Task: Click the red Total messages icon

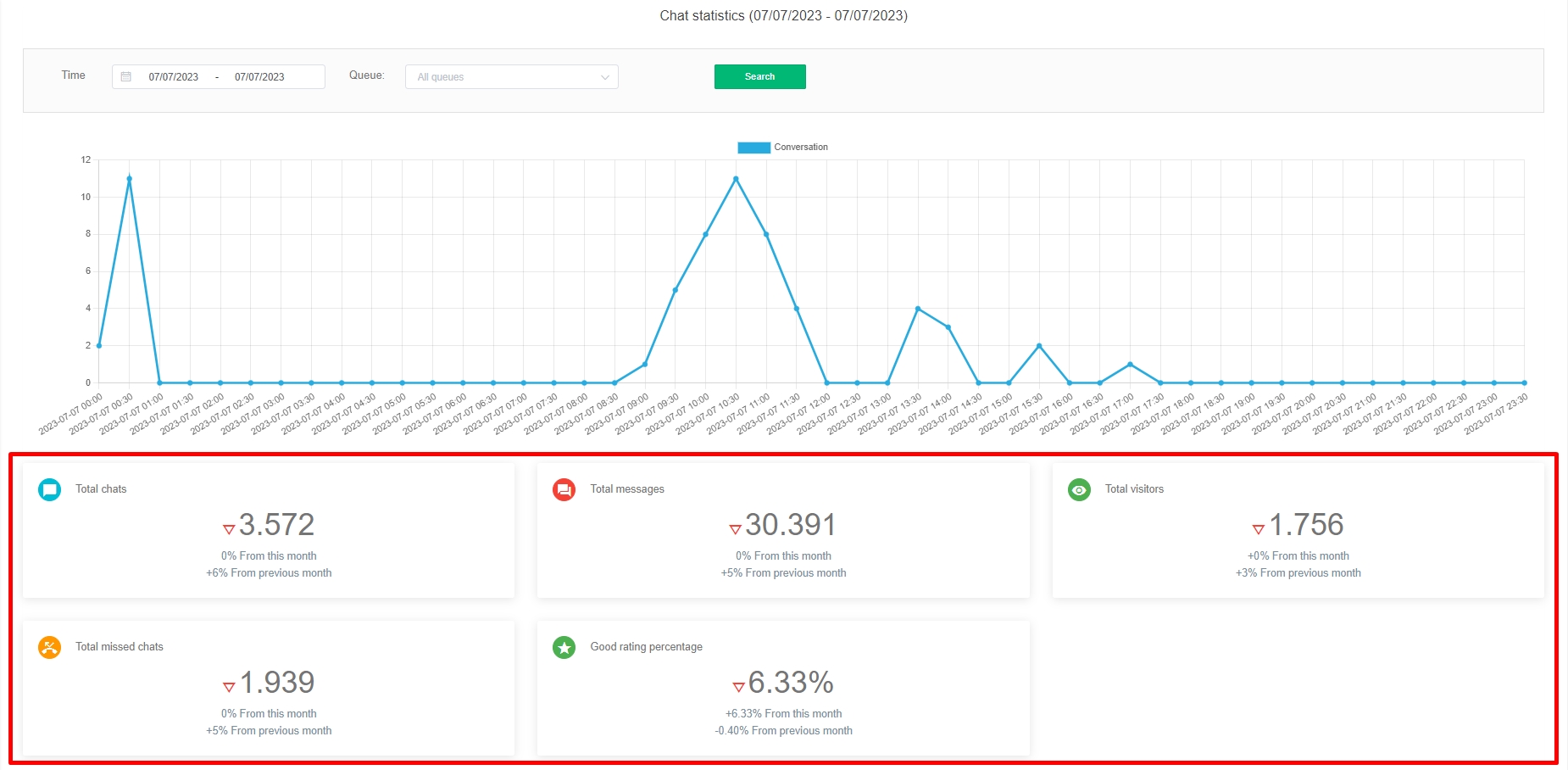Action: coord(564,490)
